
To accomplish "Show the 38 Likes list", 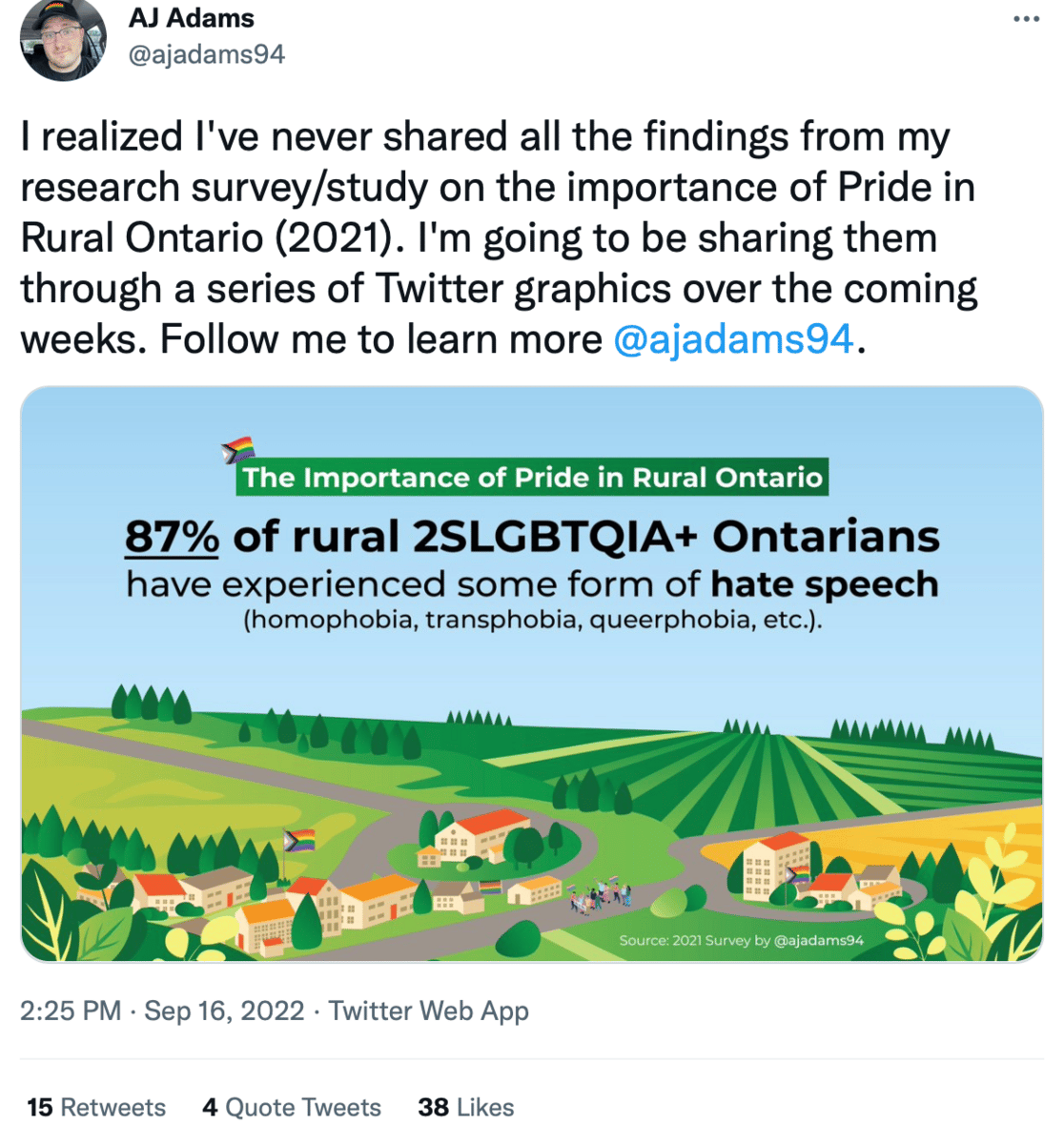I will (x=466, y=1107).
